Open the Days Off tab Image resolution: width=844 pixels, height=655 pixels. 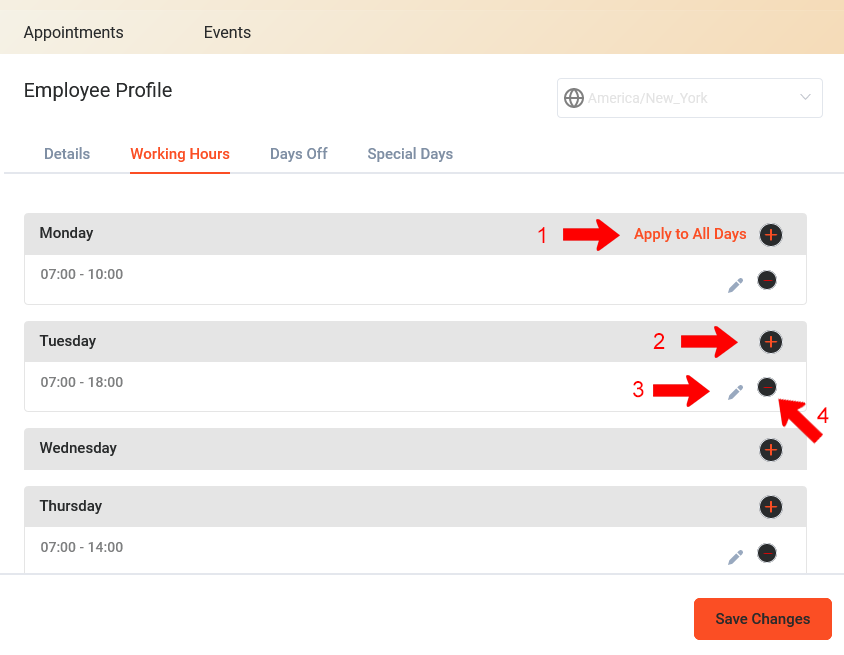click(x=299, y=154)
